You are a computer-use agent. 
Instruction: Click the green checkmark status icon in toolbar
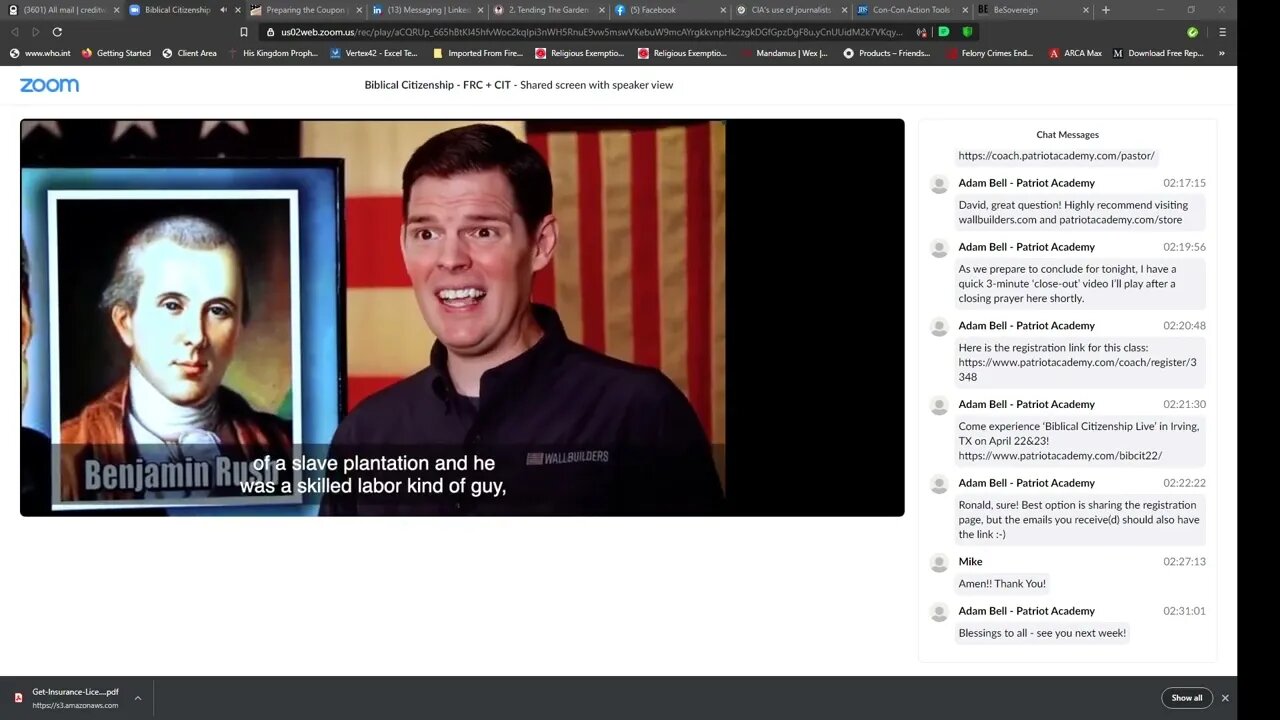(x=1192, y=32)
